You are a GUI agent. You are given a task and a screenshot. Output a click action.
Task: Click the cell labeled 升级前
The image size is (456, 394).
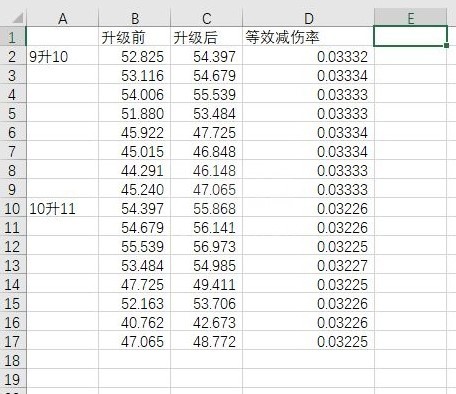(135, 37)
